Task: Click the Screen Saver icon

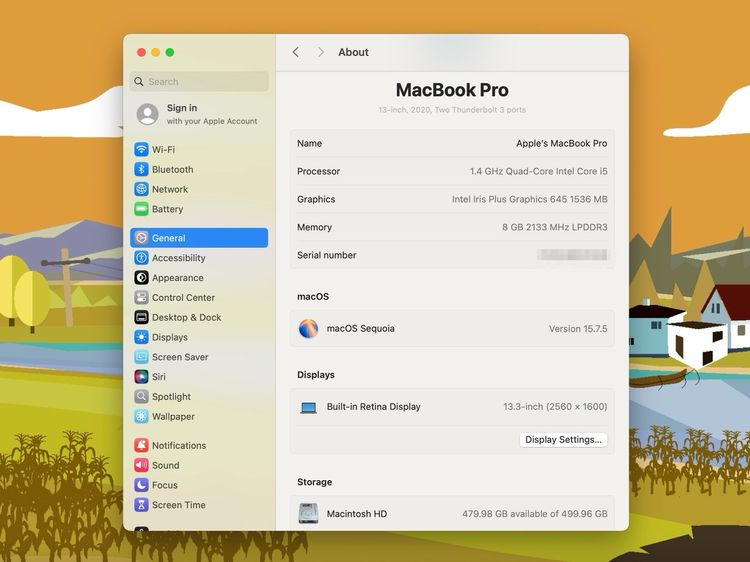Action: pos(141,357)
